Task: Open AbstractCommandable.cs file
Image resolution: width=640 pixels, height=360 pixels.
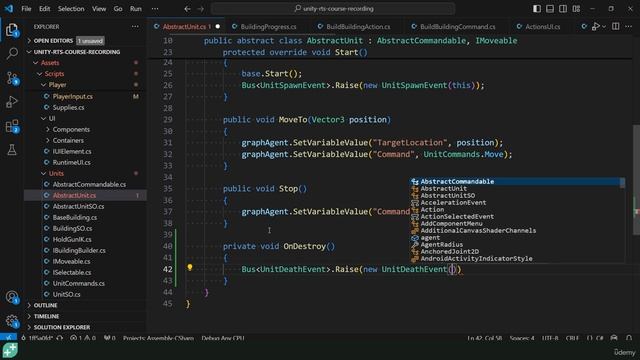Action: click(89, 184)
